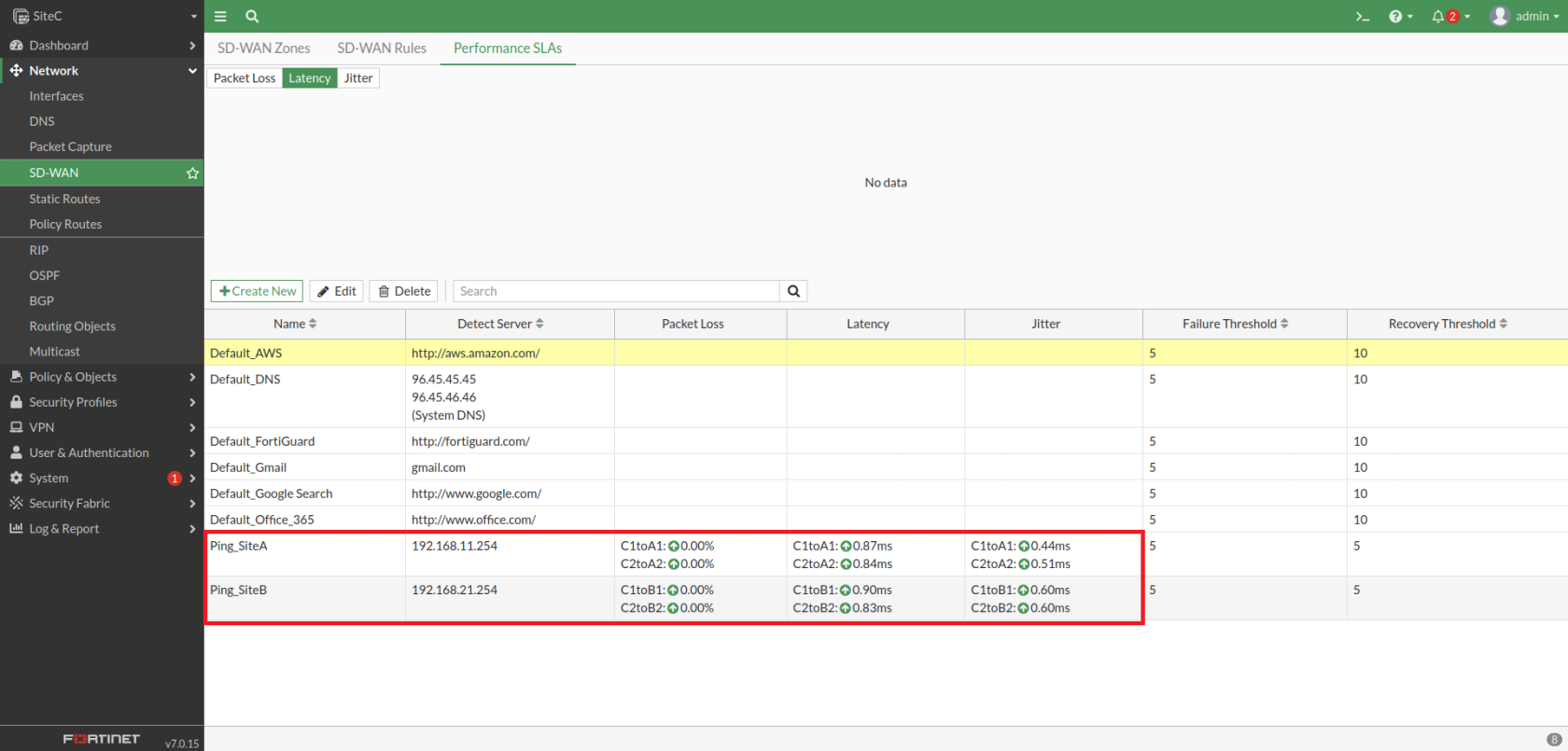Select the Default_AWS row
The image size is (1568, 751).
tap(886, 353)
